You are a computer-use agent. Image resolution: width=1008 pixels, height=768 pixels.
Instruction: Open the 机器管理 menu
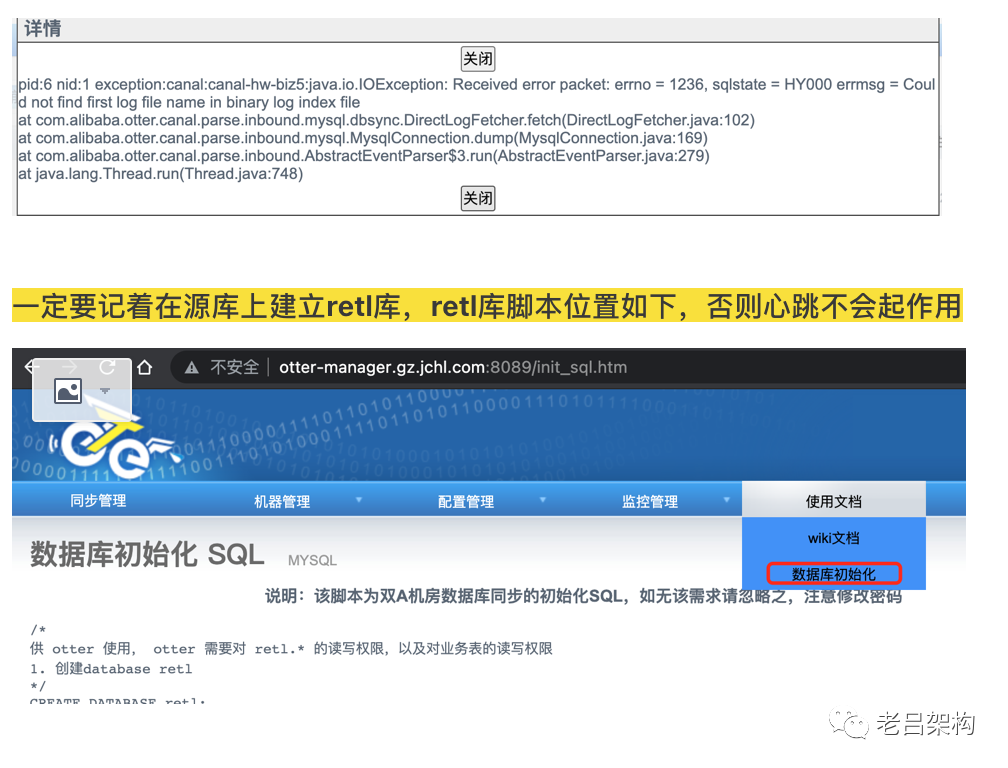point(282,501)
